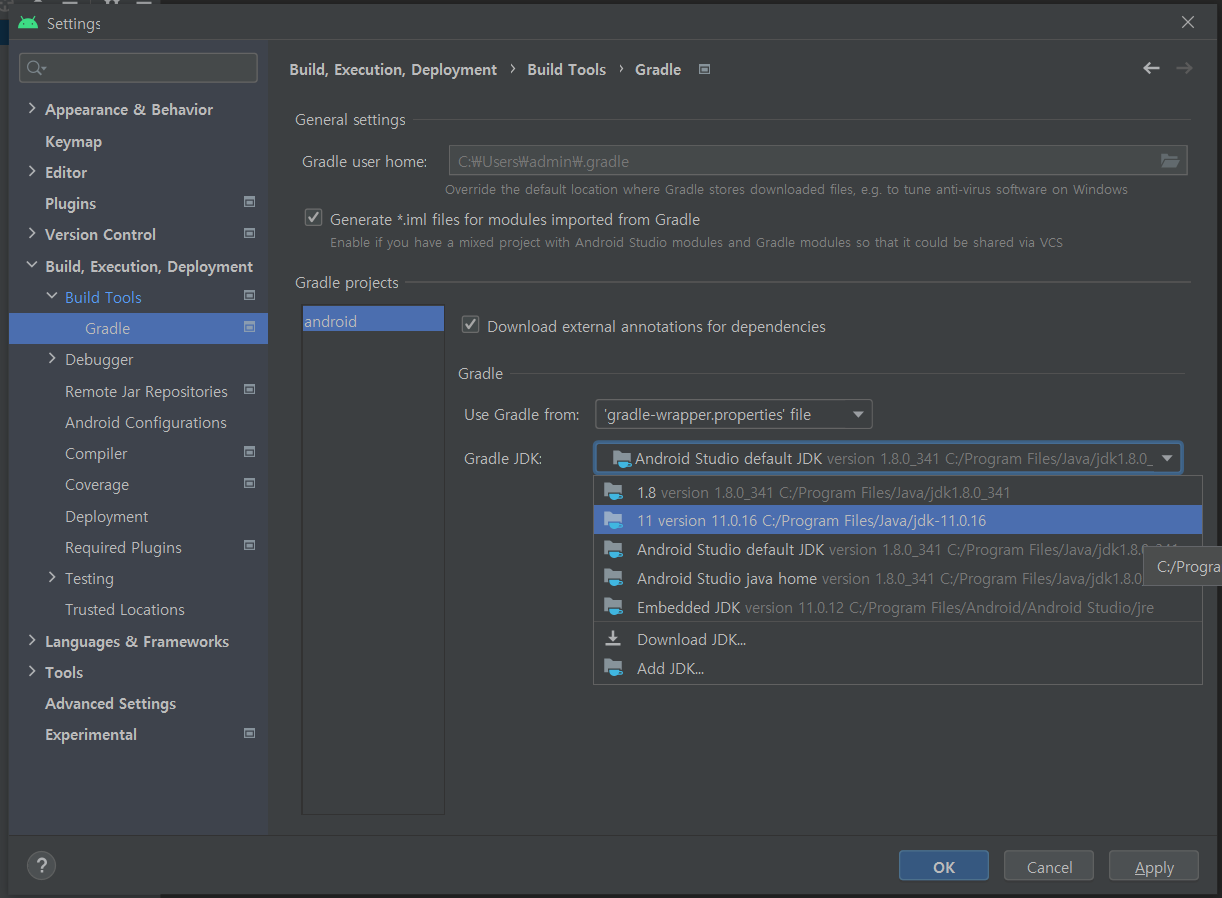Collapse Build, Execution, Deployment section

click(32, 266)
